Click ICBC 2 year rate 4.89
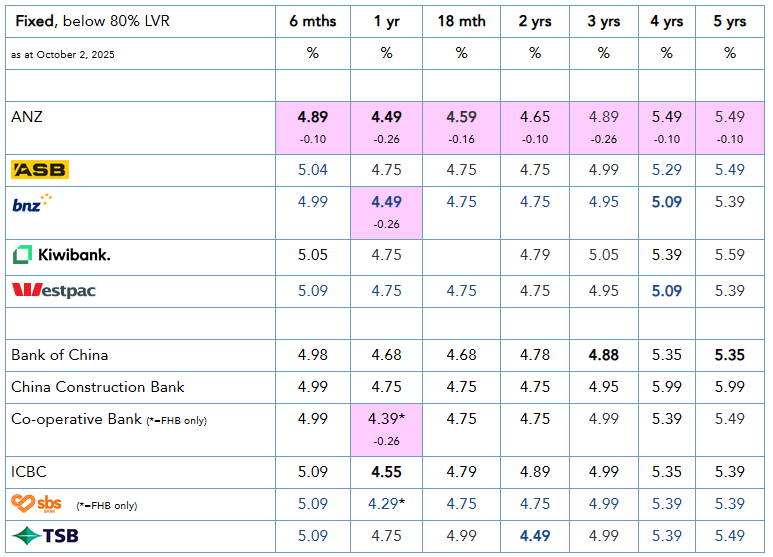 (x=535, y=472)
